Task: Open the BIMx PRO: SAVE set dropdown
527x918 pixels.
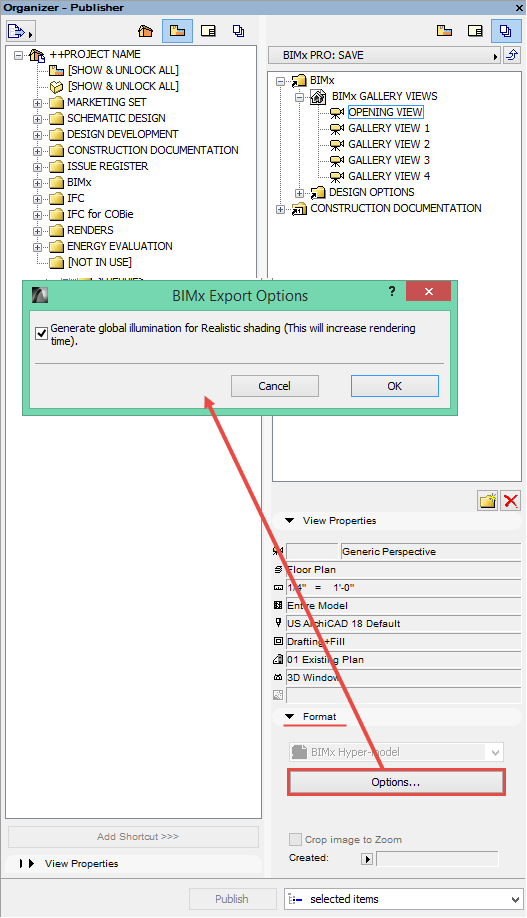Action: tap(384, 56)
